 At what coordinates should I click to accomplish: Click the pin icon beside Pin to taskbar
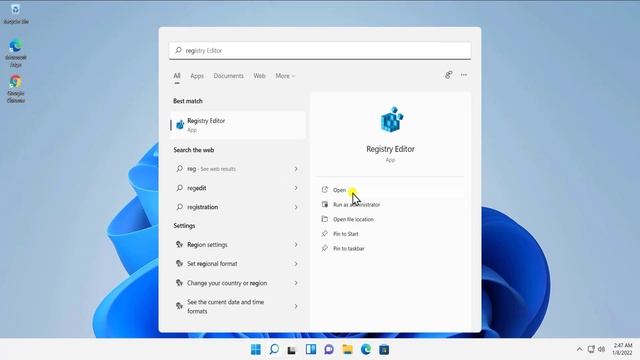tap(324, 248)
